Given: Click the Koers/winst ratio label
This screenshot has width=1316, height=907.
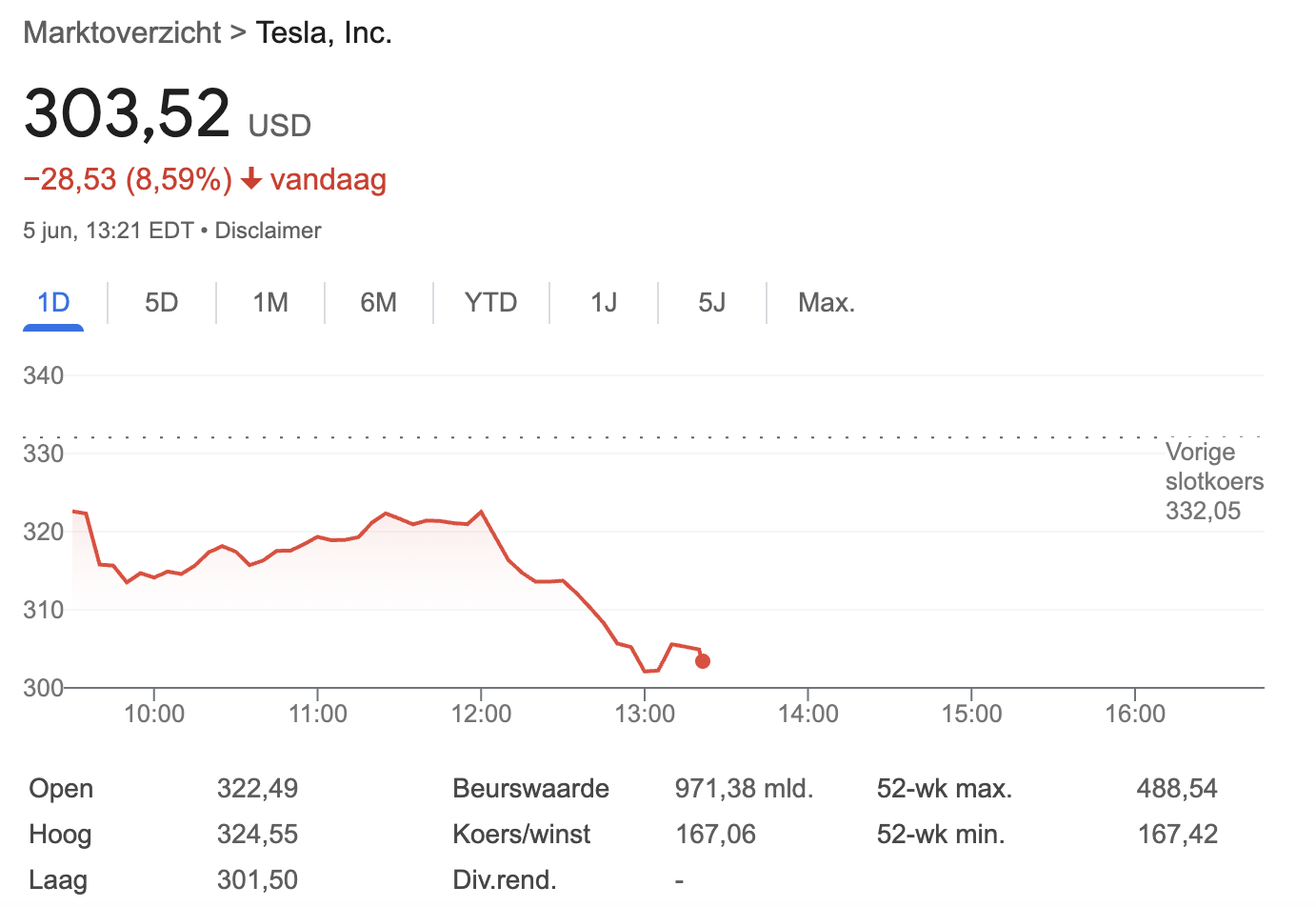Looking at the screenshot, I should tap(521, 835).
